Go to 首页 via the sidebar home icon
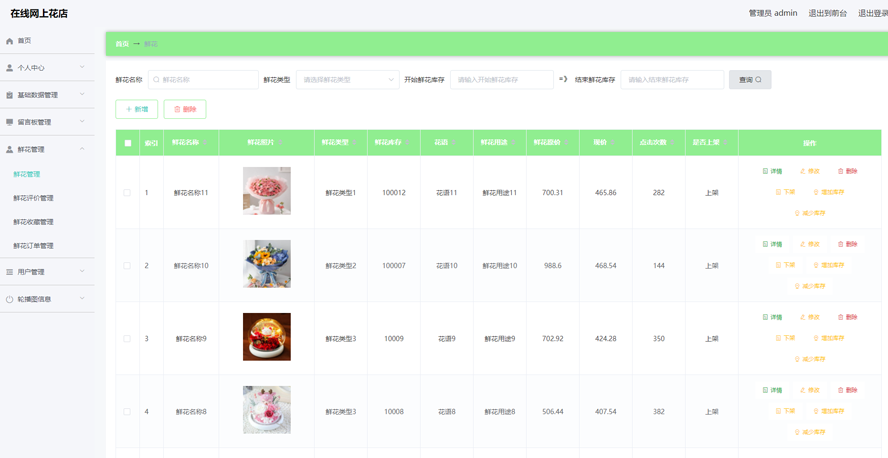This screenshot has height=458, width=888. [x=9, y=41]
